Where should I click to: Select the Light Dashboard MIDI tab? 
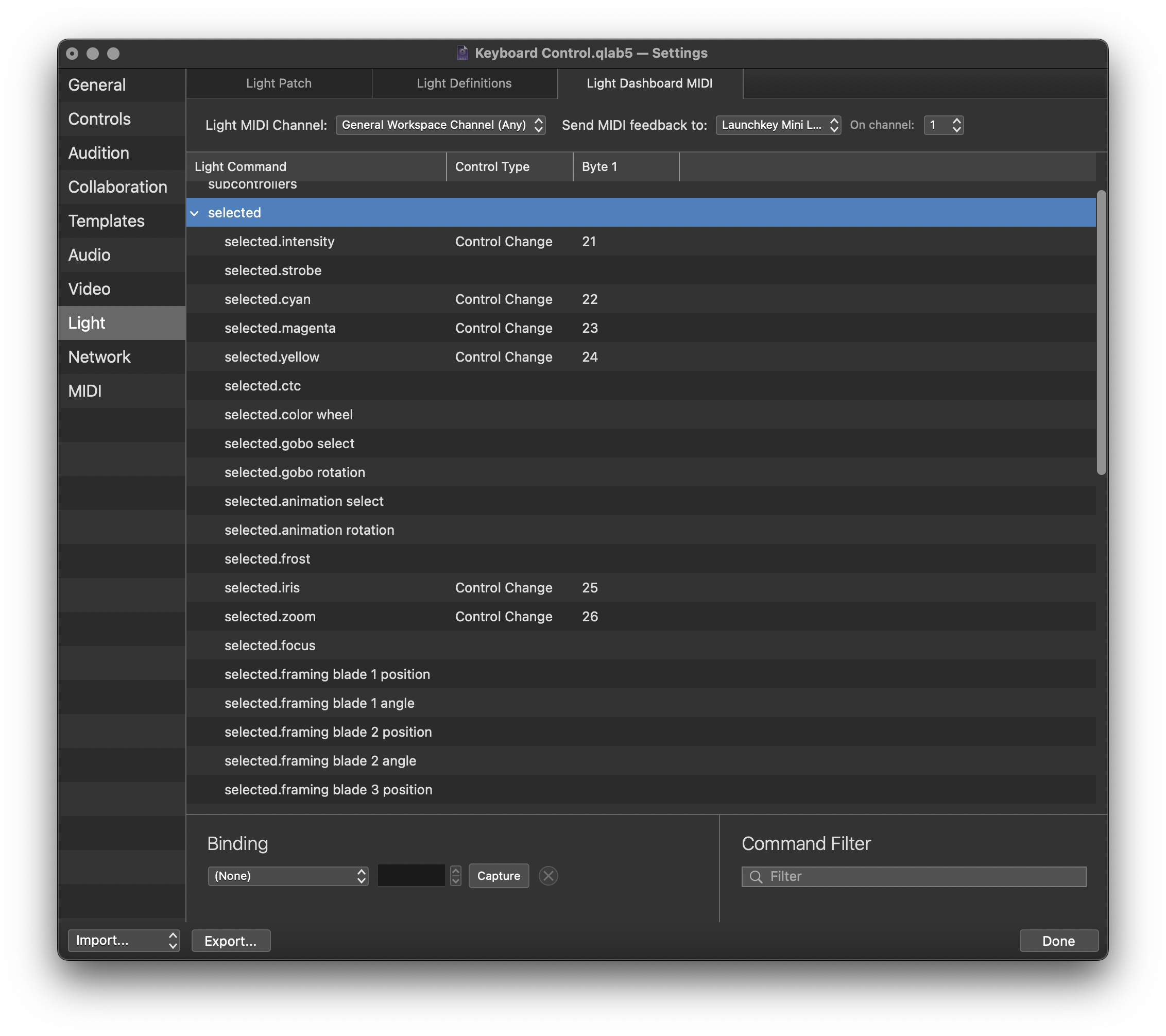point(650,83)
